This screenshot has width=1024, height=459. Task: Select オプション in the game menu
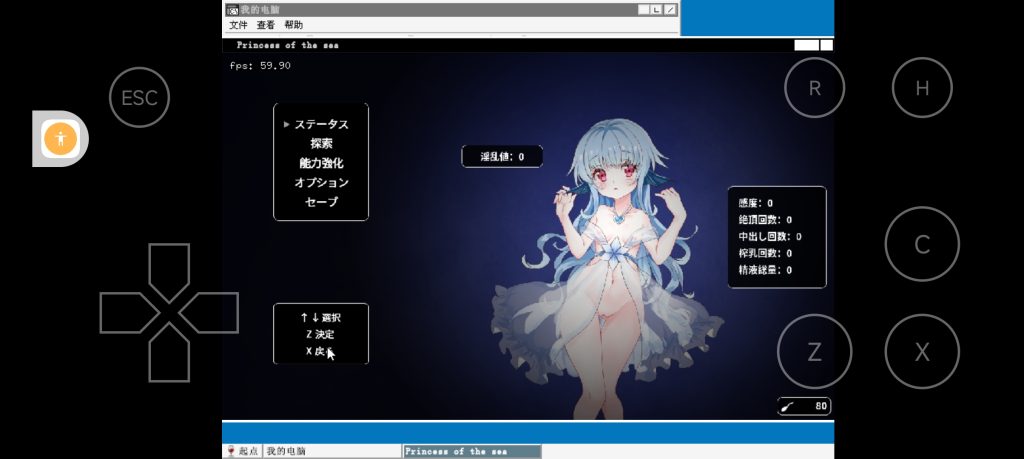tap(321, 182)
